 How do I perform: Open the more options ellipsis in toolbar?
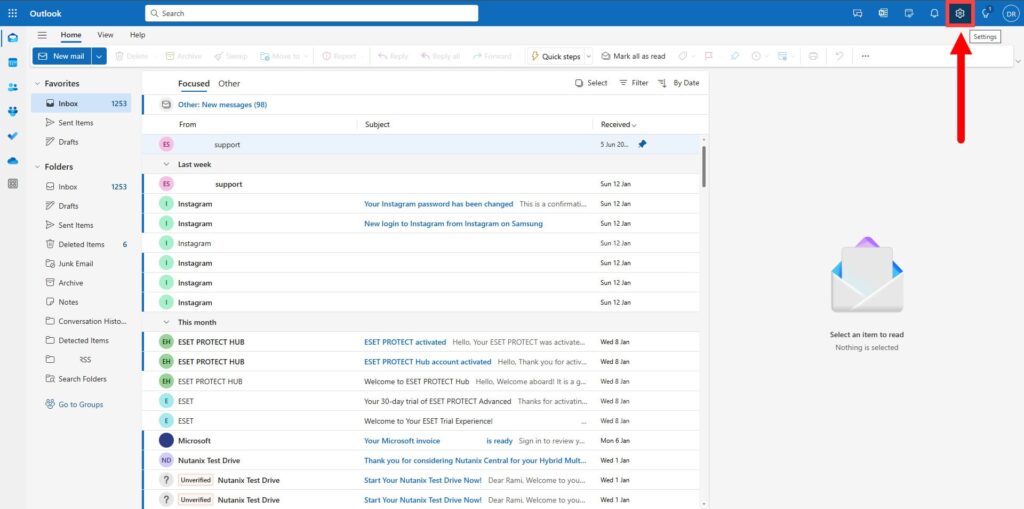865,56
